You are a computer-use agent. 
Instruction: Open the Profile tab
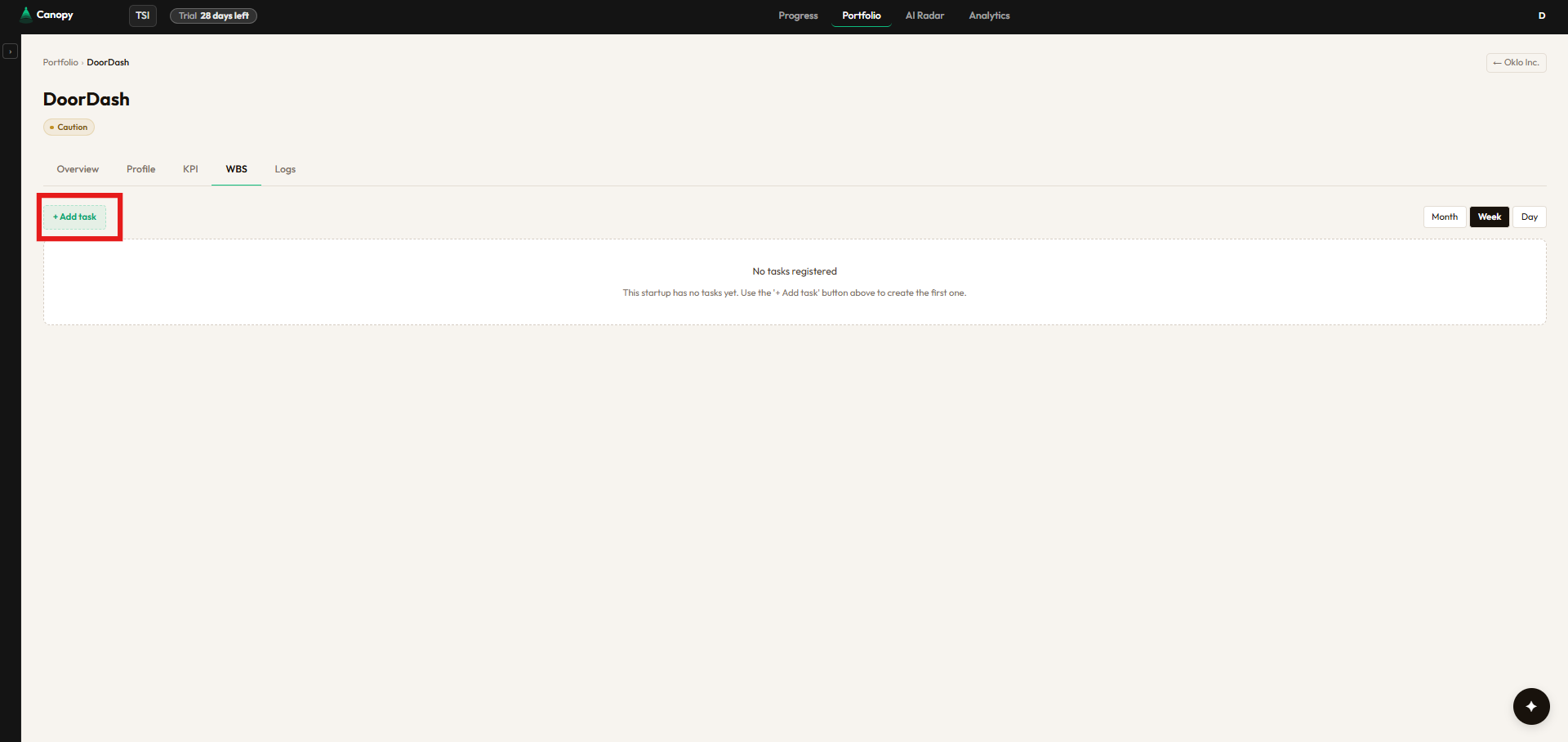(140, 169)
